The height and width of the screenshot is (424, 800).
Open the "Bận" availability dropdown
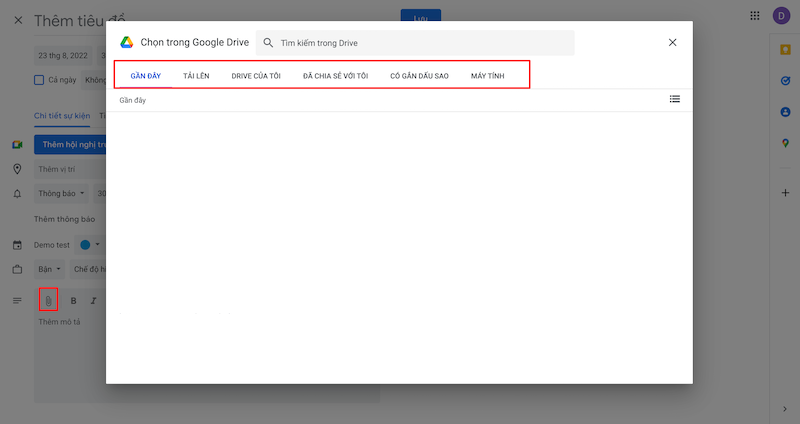50,269
